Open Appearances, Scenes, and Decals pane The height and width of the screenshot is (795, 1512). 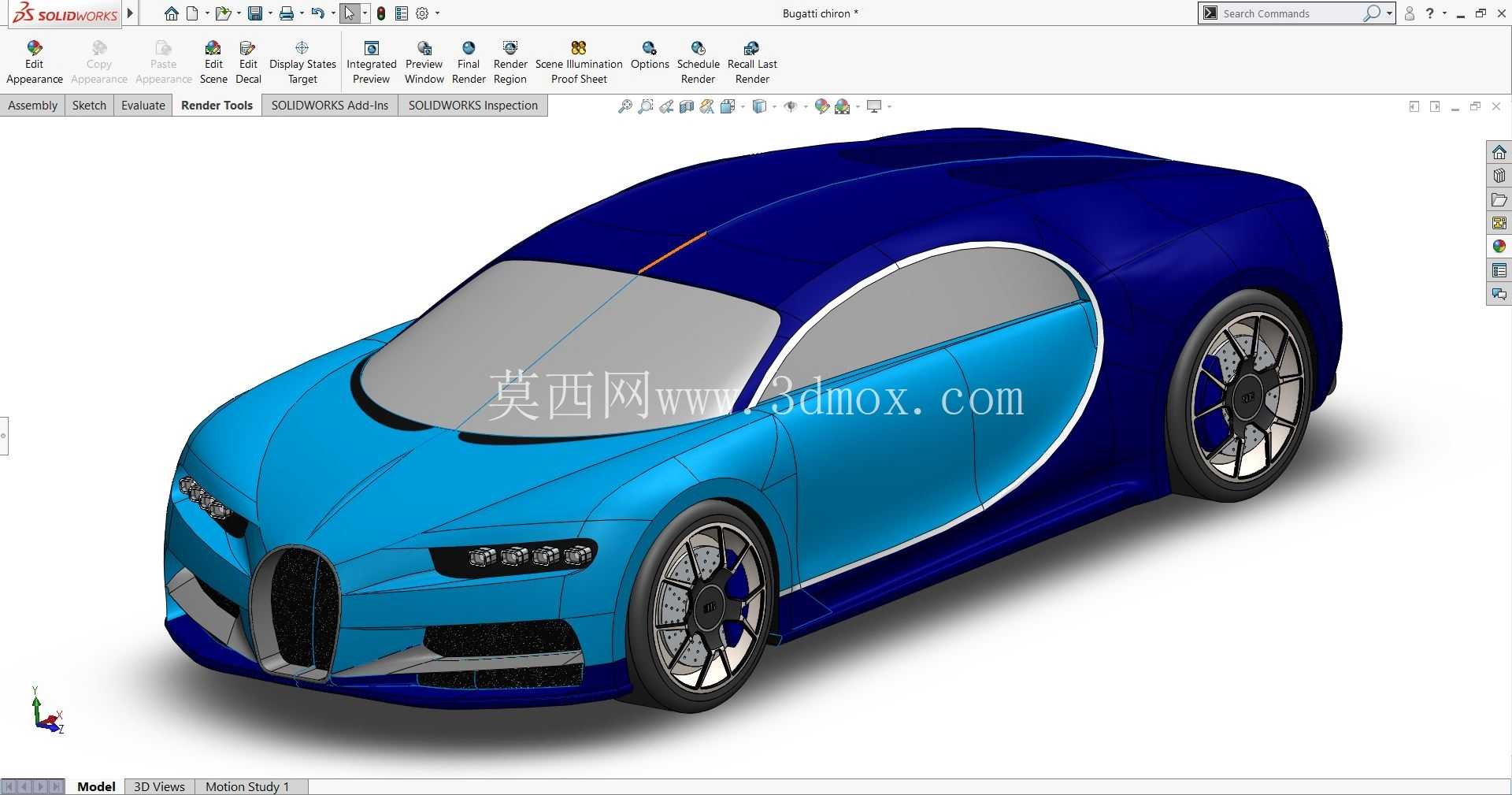click(x=1499, y=247)
